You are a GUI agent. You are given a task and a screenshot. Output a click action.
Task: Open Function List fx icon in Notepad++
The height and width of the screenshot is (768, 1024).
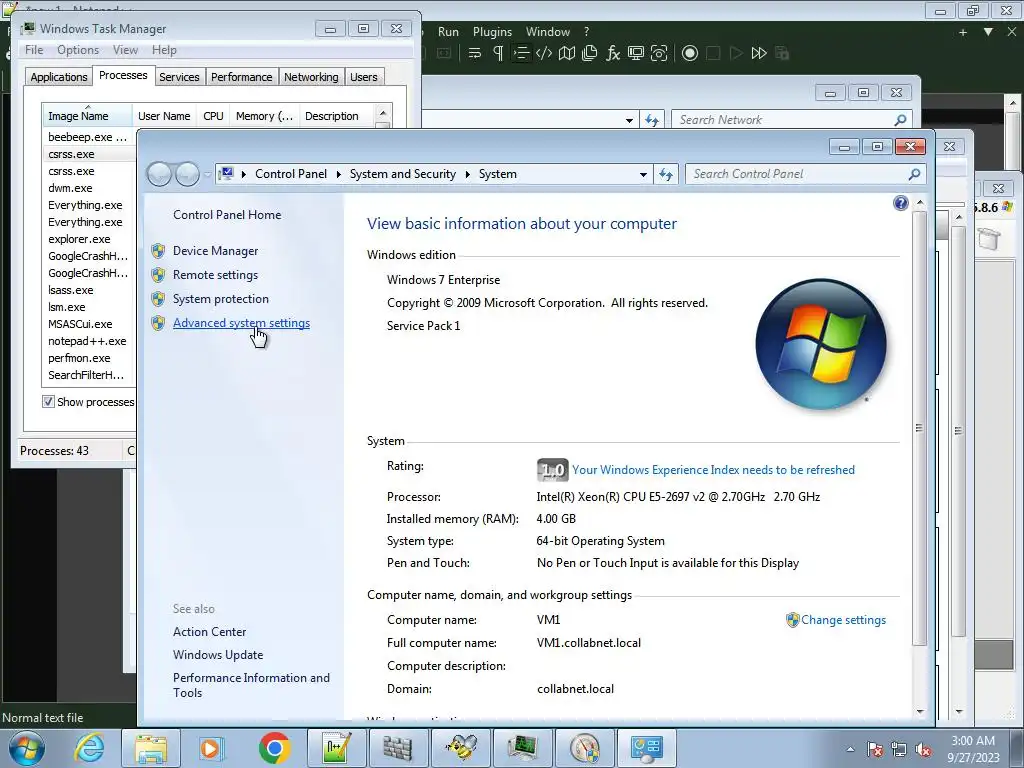(613, 53)
